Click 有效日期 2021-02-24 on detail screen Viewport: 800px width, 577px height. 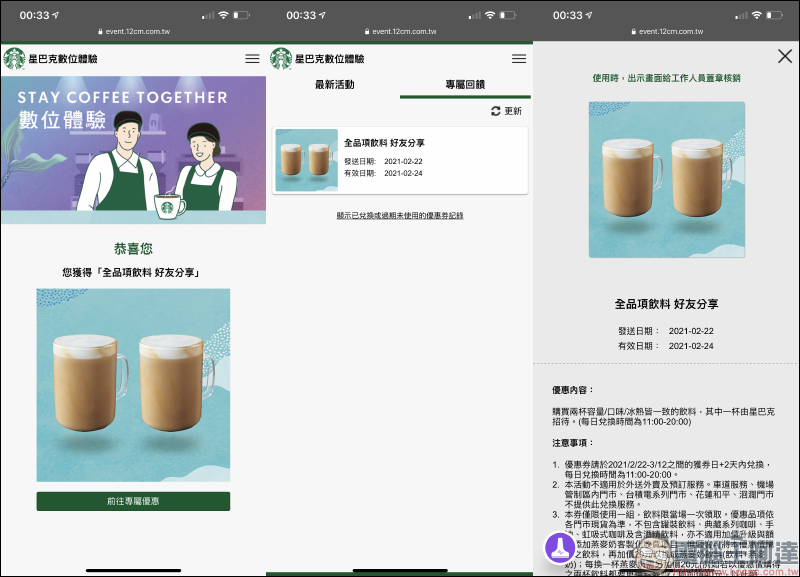(x=666, y=346)
